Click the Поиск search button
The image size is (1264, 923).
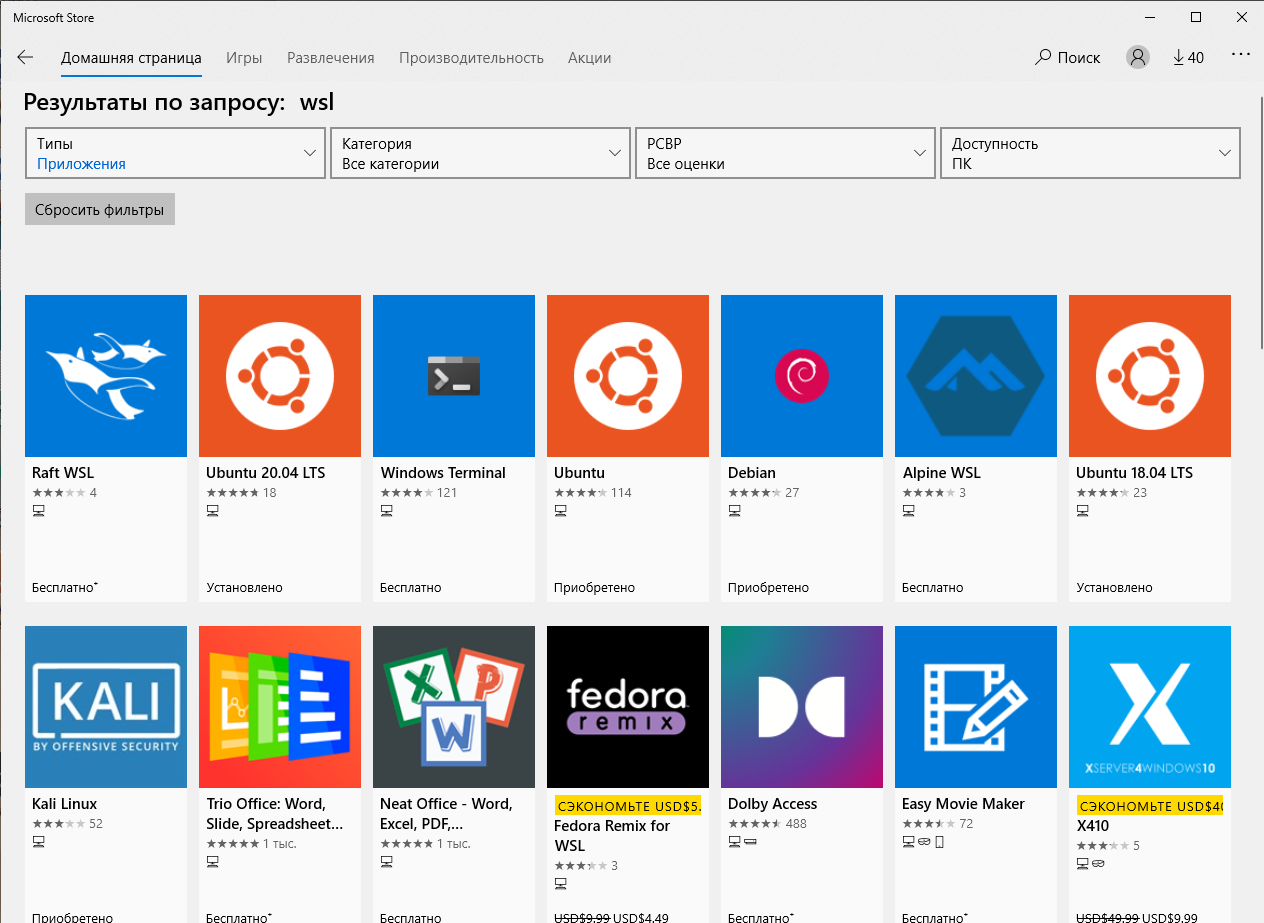1068,58
